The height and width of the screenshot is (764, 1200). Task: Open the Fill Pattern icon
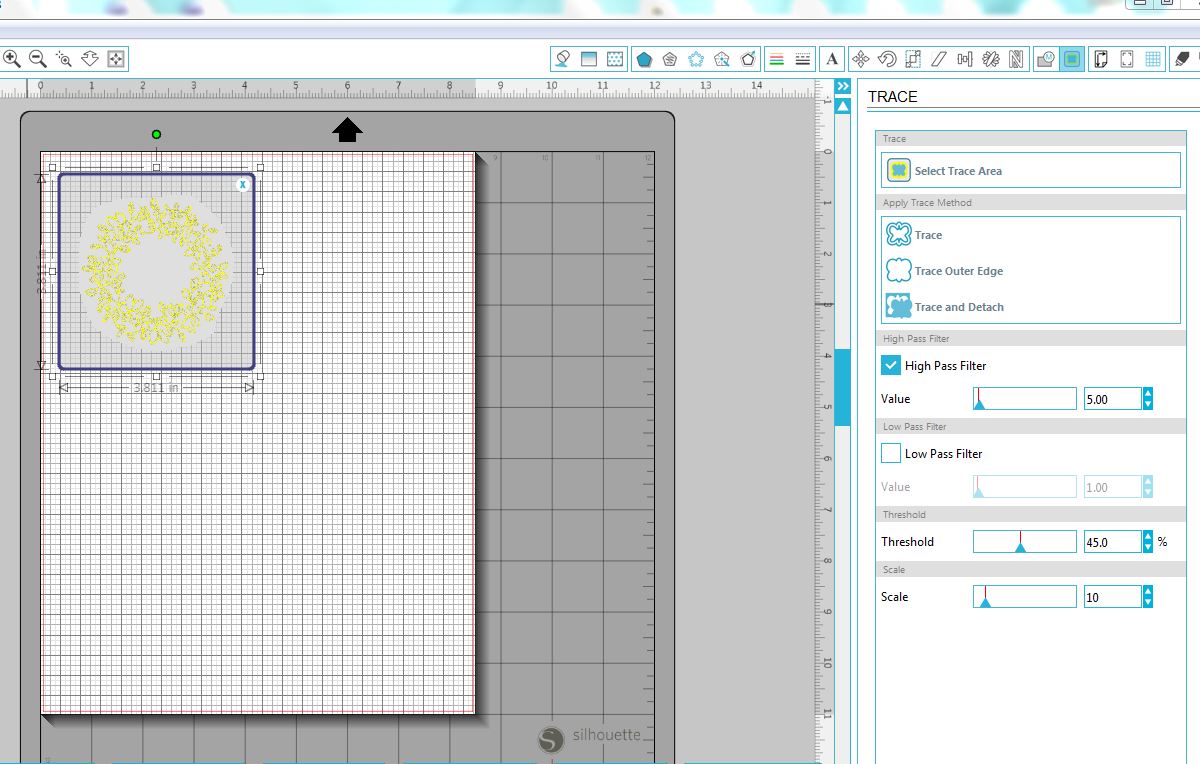[x=615, y=59]
